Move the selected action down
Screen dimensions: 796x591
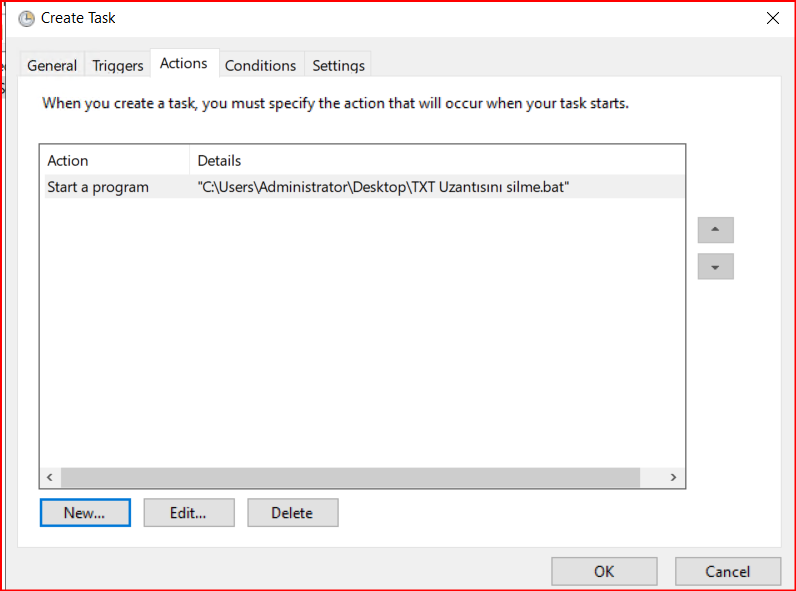point(715,267)
